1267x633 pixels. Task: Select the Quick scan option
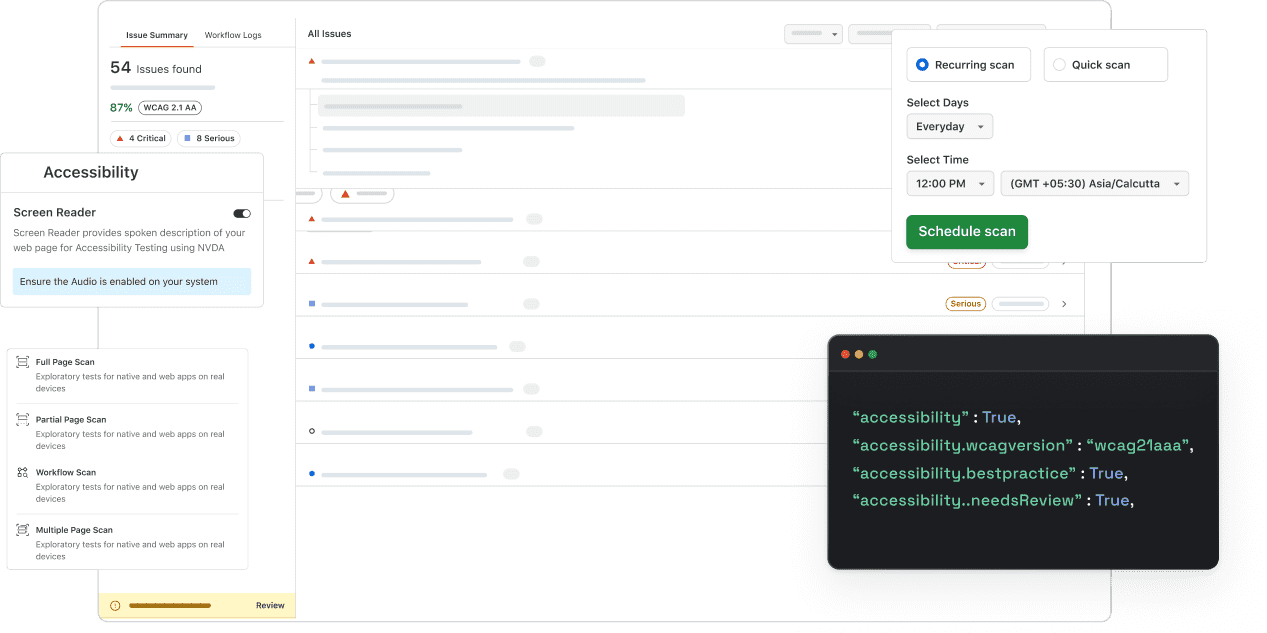tap(1105, 65)
